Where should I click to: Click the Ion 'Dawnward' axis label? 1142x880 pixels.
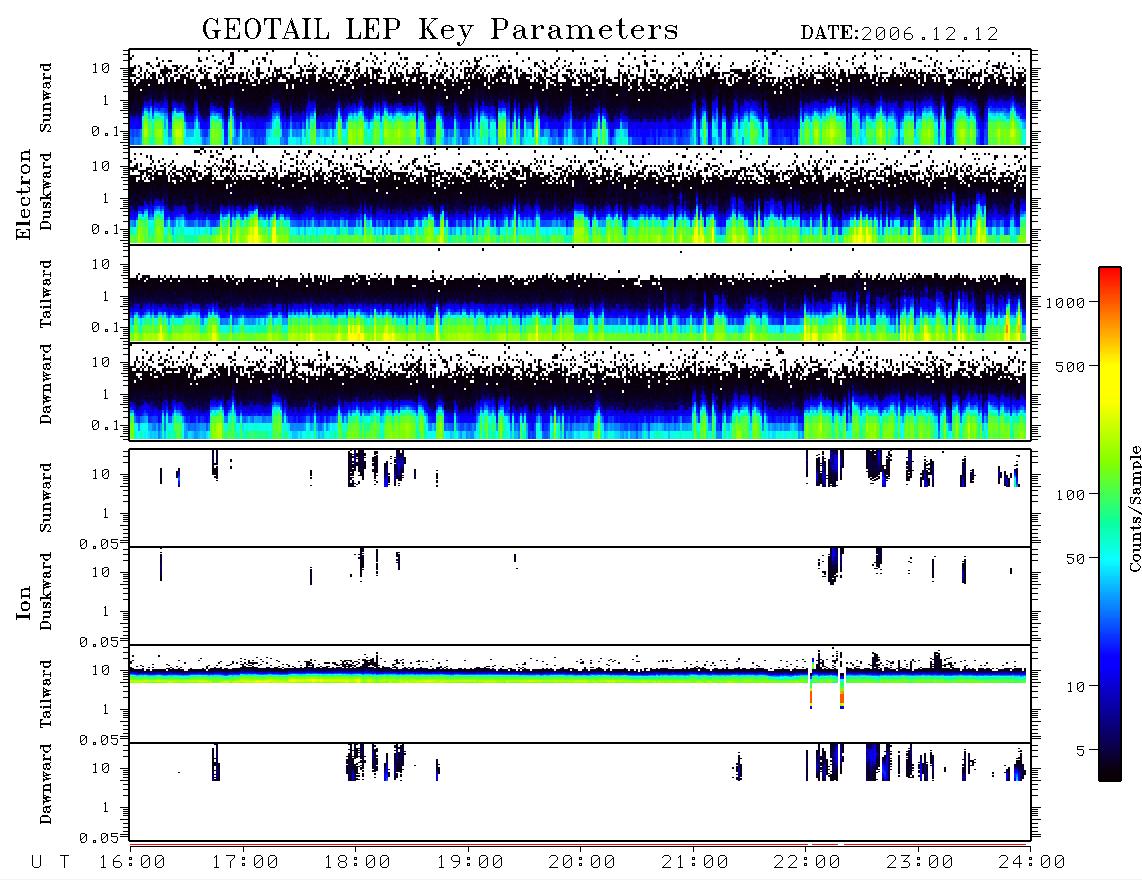point(46,784)
